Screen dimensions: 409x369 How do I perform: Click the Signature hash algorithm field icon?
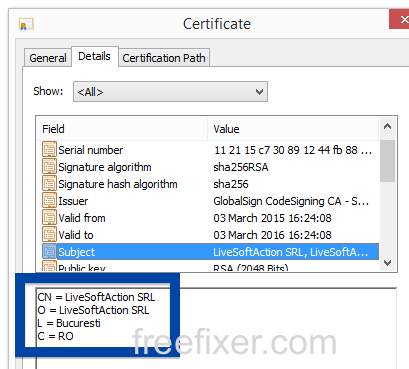pos(49,184)
